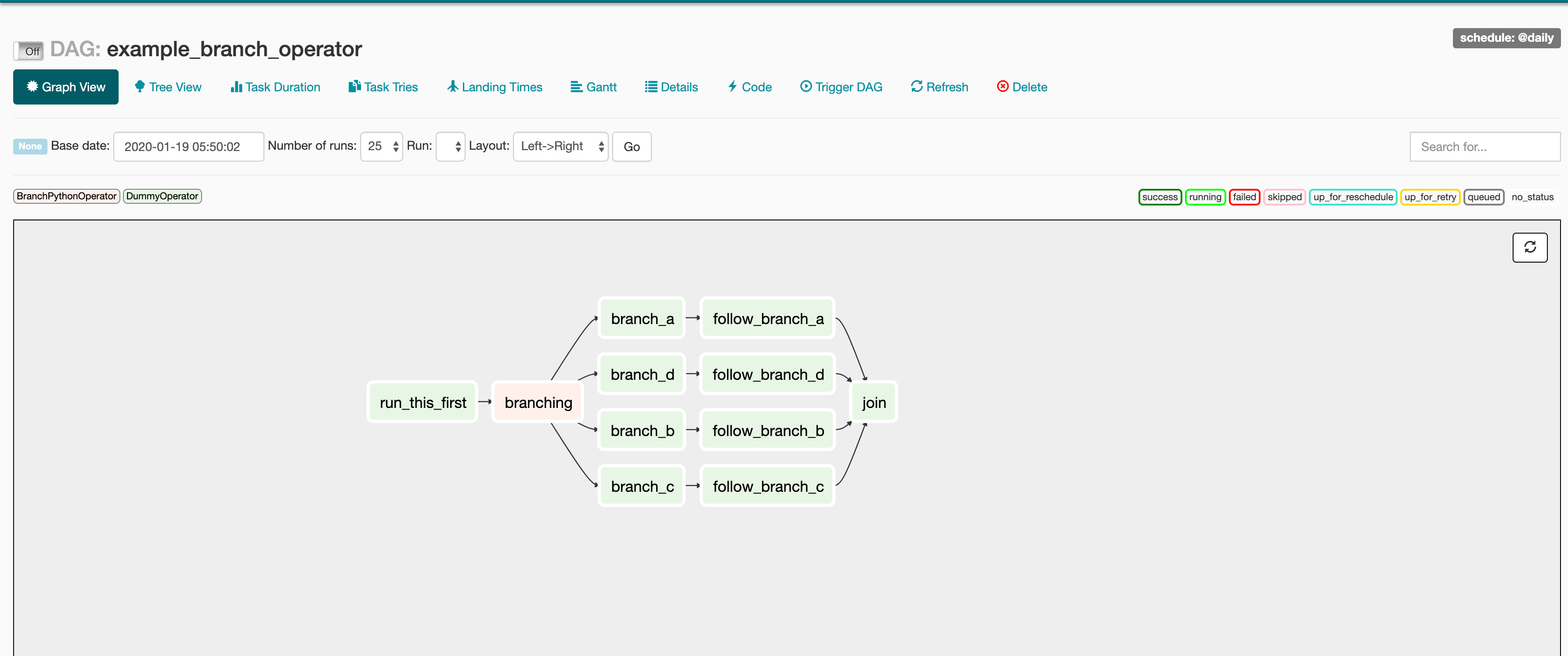
Task: Click the graph refresh icon button
Action: [x=1530, y=247]
